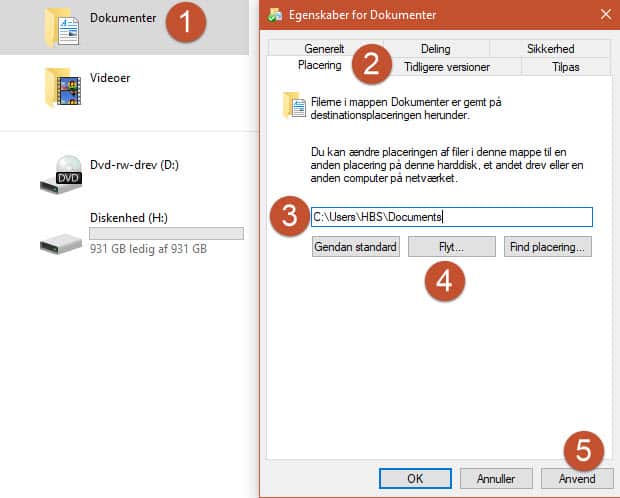620x498 pixels.
Task: Open the Videoer folder icon
Action: [63, 88]
